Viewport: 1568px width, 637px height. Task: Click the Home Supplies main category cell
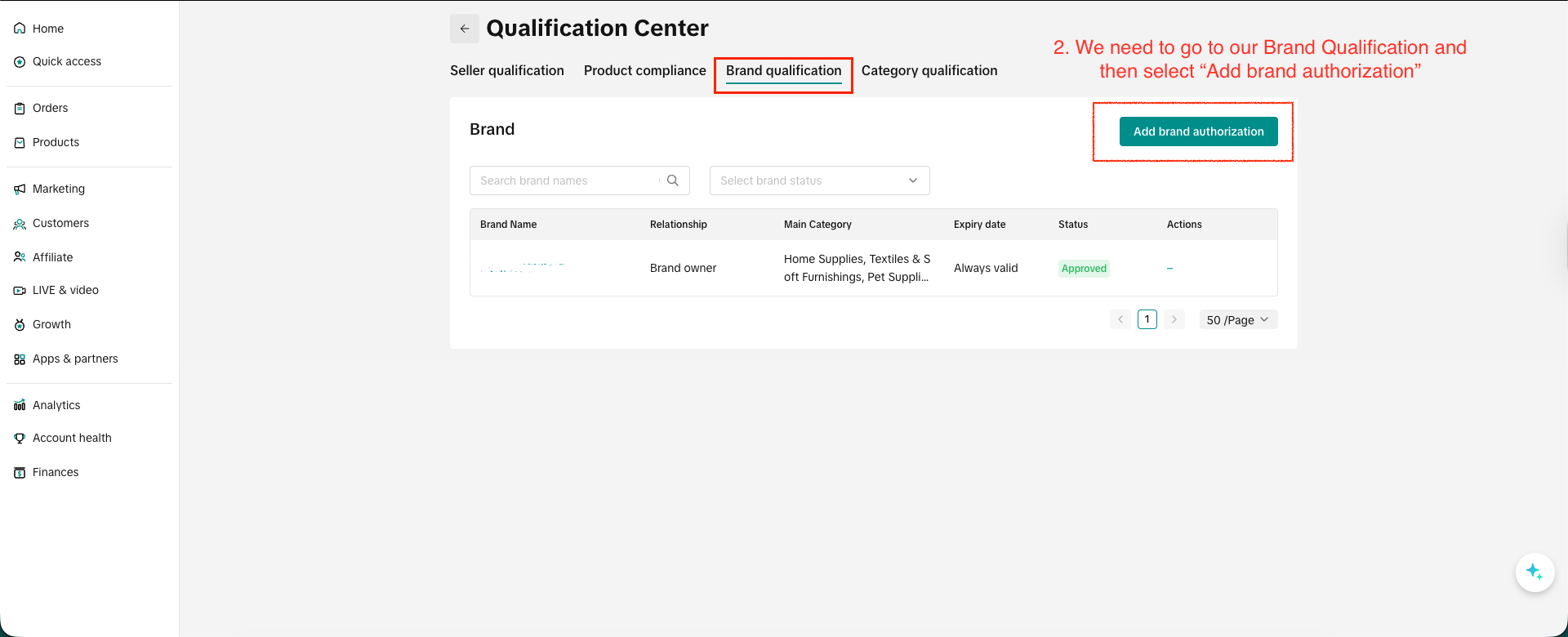click(857, 268)
